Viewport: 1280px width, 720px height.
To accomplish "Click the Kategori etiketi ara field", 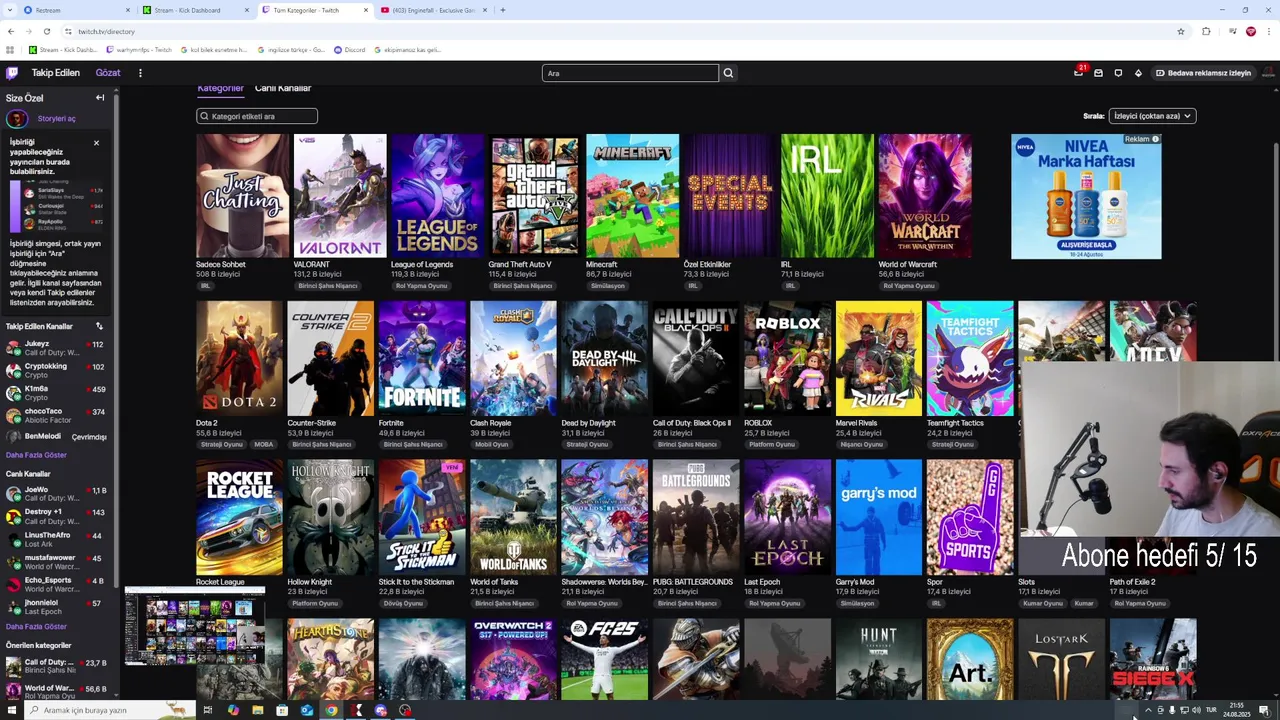I will (257, 116).
